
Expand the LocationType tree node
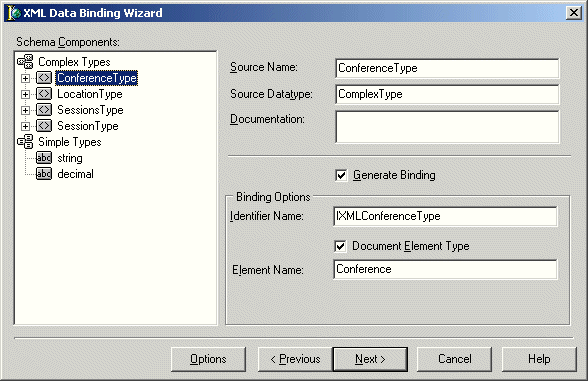tap(25, 94)
